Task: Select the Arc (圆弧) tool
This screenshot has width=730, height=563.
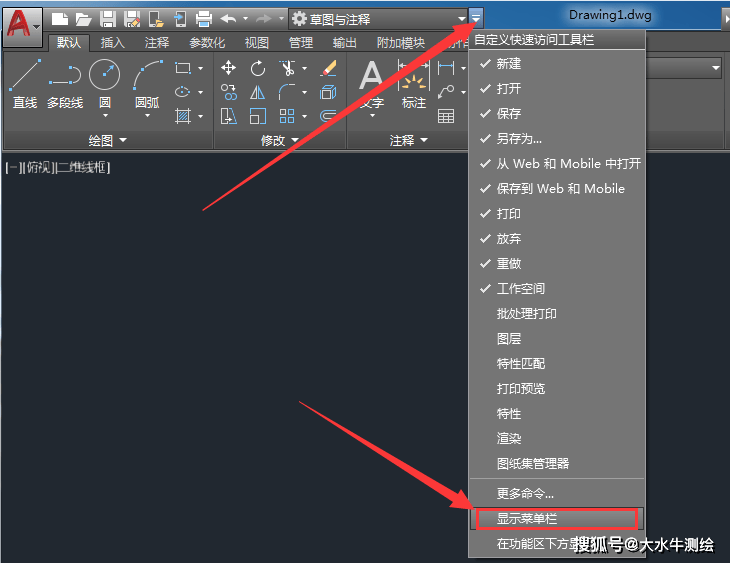Action: [x=148, y=84]
